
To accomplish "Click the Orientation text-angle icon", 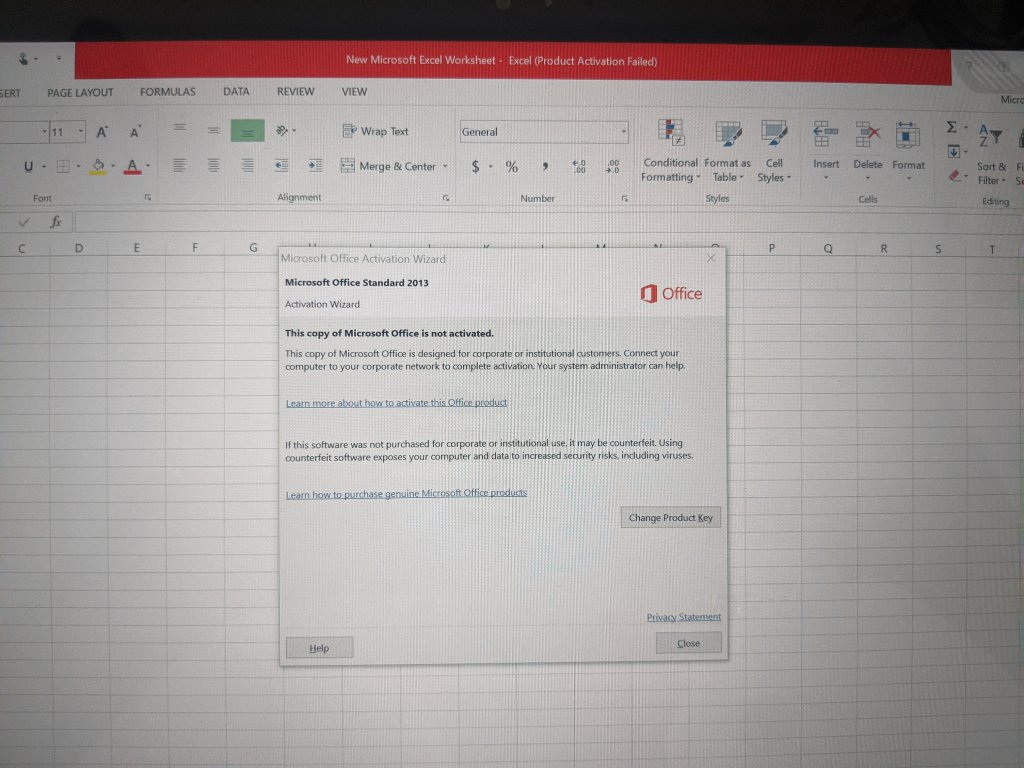I will 282,131.
